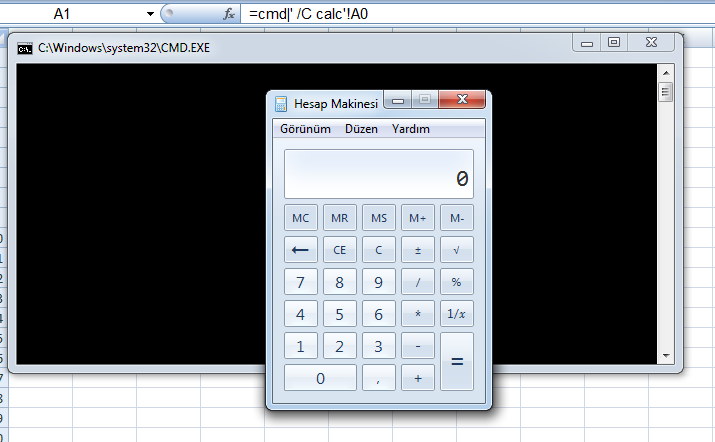Click the CMD.EXE window system icon
The image size is (715, 442).
pyautogui.click(x=25, y=48)
